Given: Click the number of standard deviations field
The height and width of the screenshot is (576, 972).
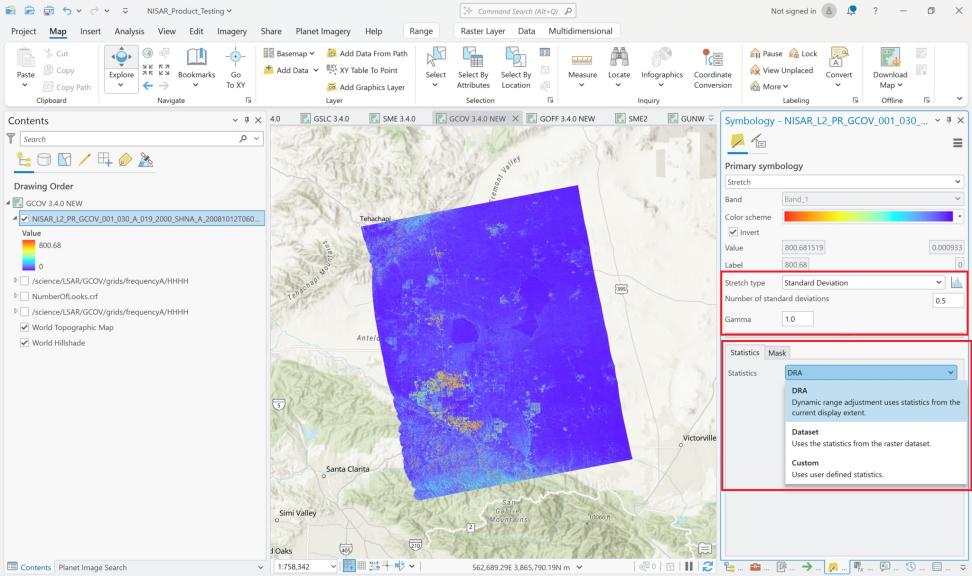Looking at the screenshot, I should click(x=948, y=300).
